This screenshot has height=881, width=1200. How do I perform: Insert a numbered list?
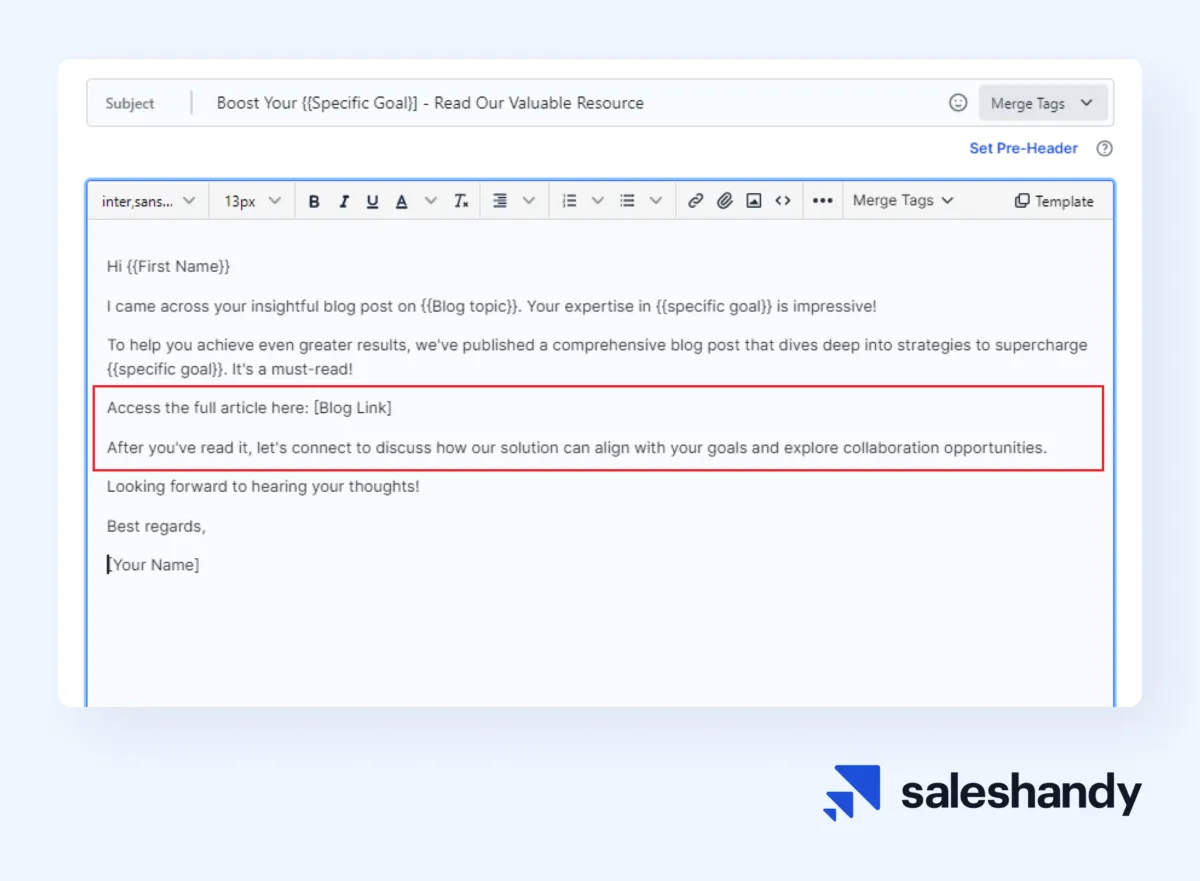[569, 201]
